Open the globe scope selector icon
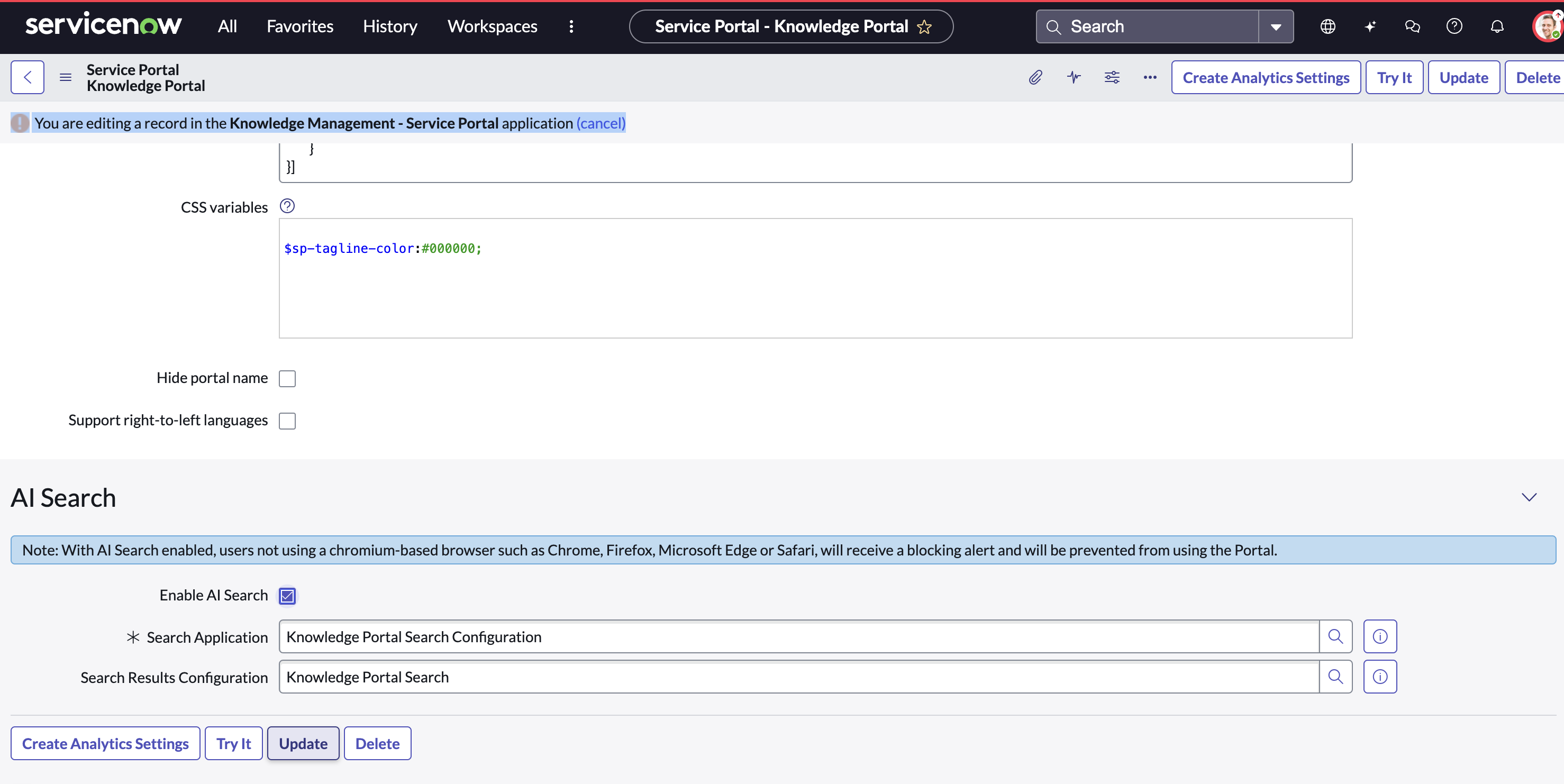 [x=1328, y=26]
